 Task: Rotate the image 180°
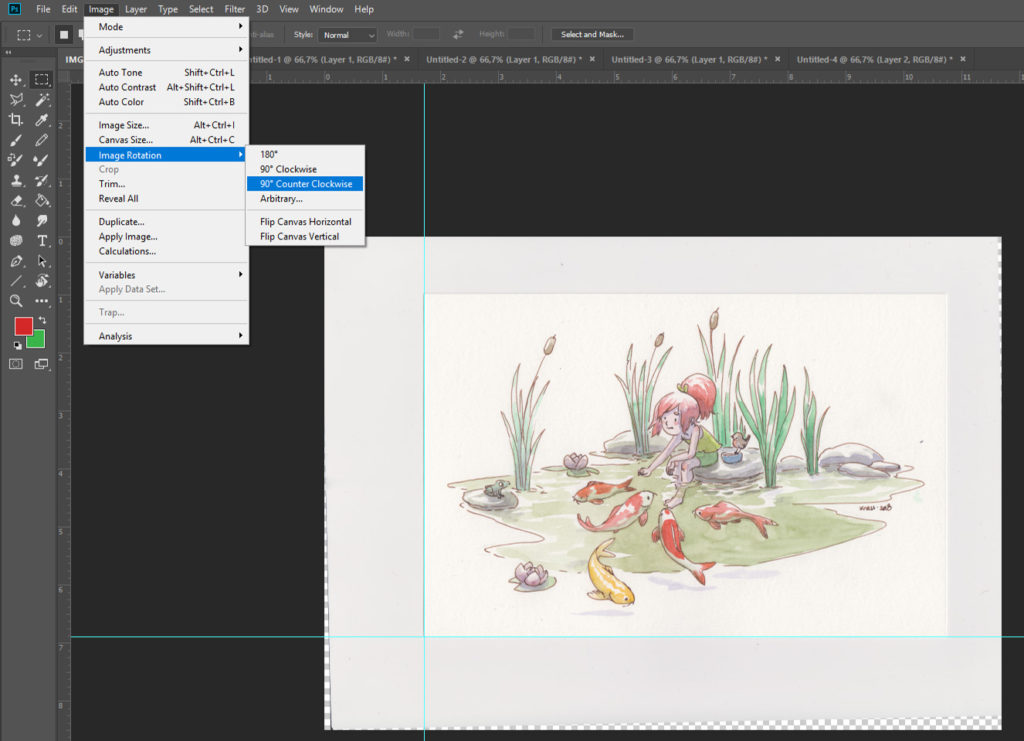(x=305, y=154)
